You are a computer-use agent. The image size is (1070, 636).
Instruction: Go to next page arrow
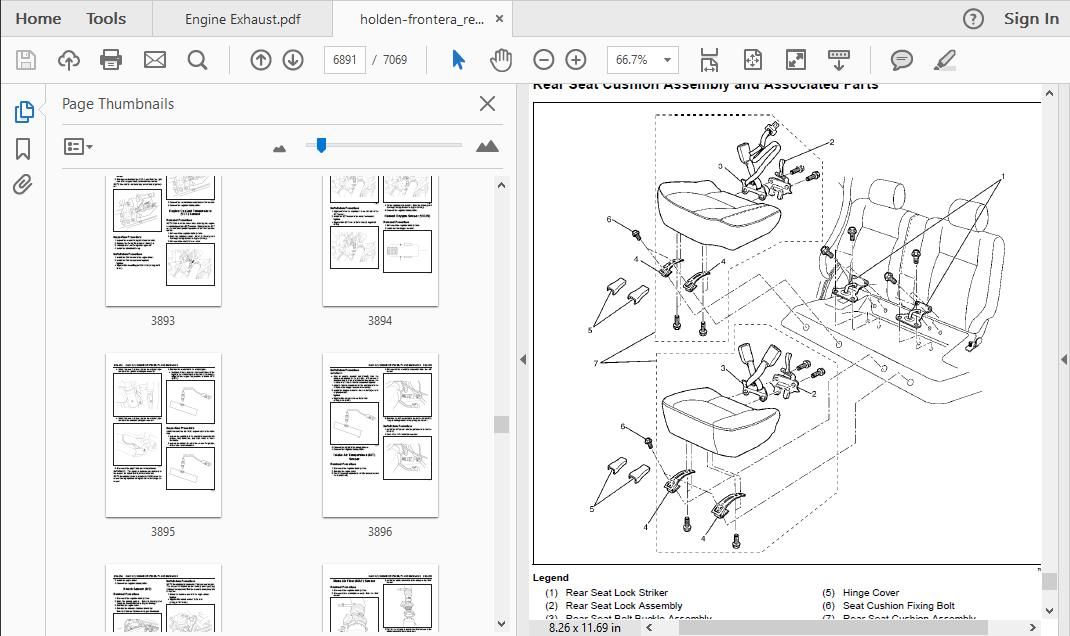coord(293,60)
